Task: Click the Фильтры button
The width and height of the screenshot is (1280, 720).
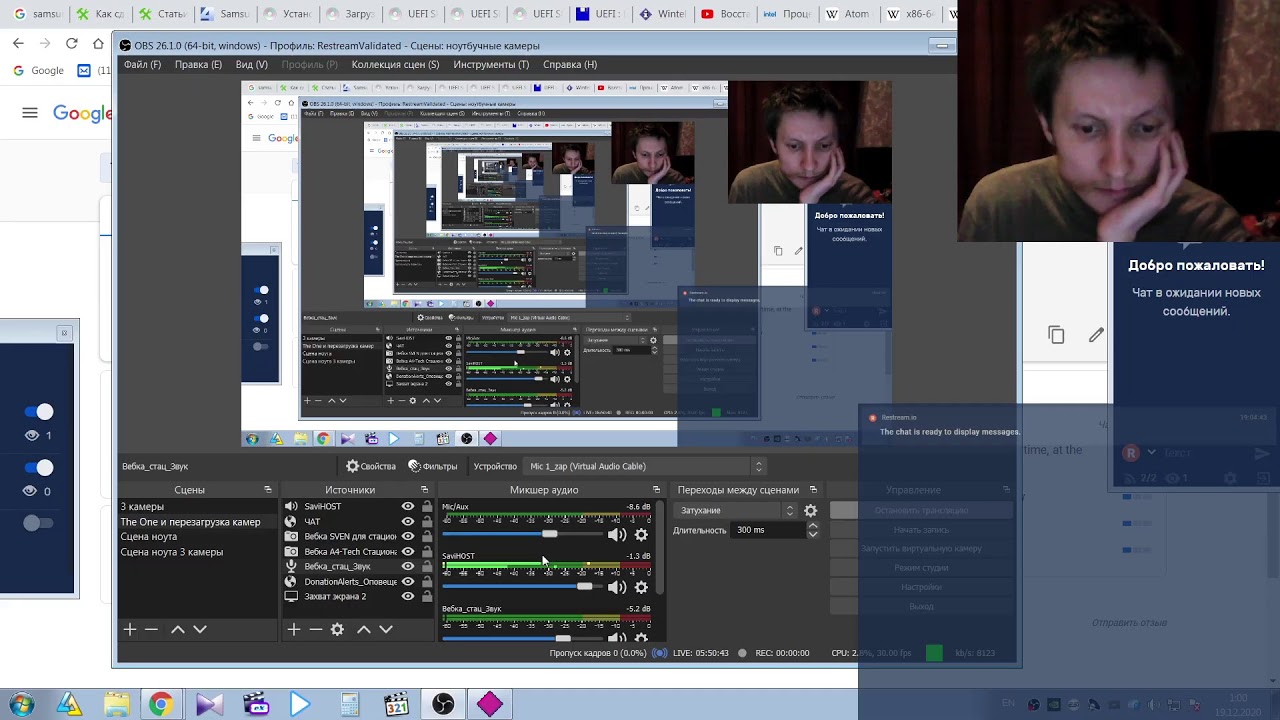Action: click(432, 466)
